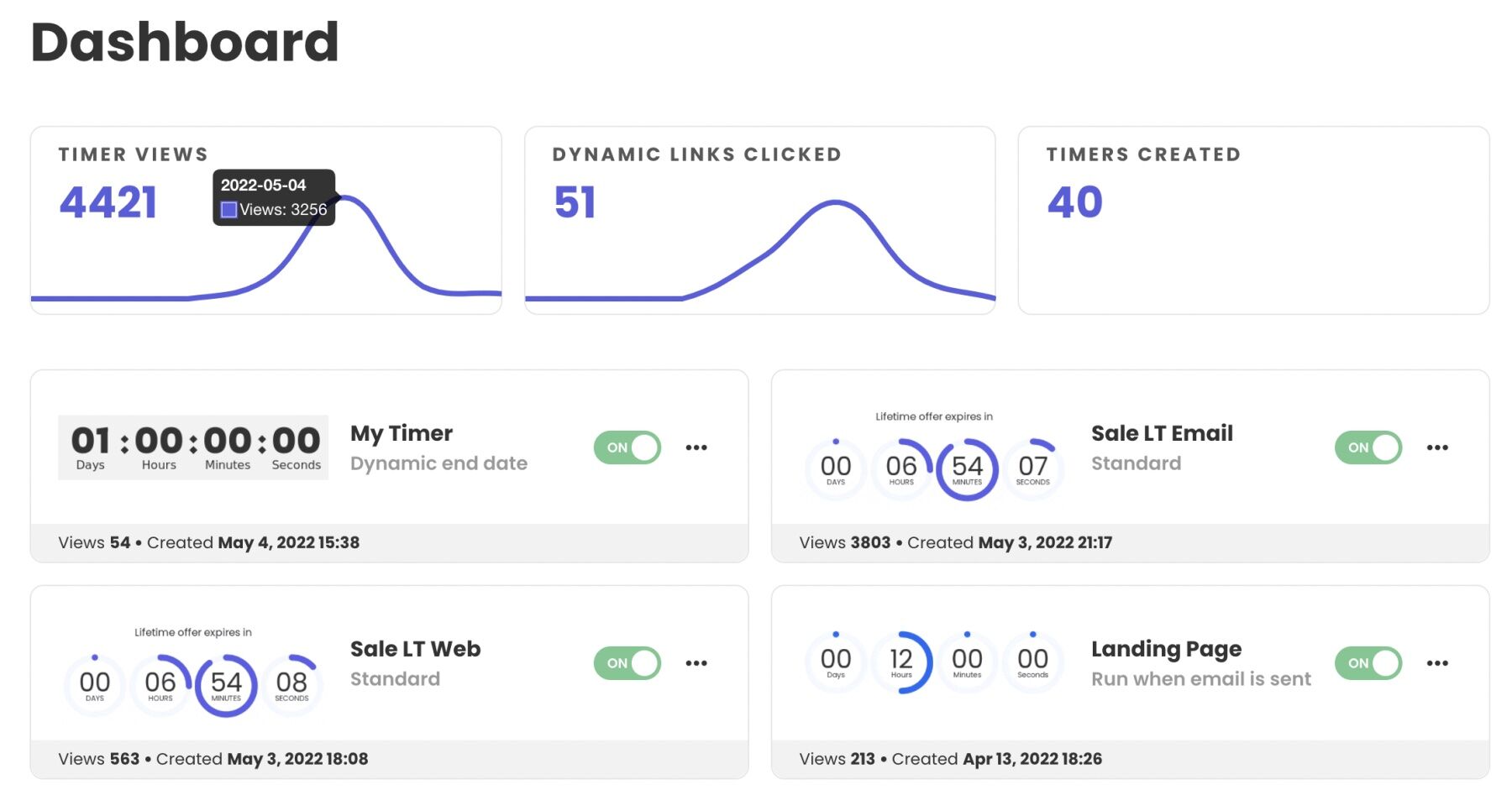Click the hours countdown circle on Landing Page
The image size is (1512, 795).
click(901, 662)
